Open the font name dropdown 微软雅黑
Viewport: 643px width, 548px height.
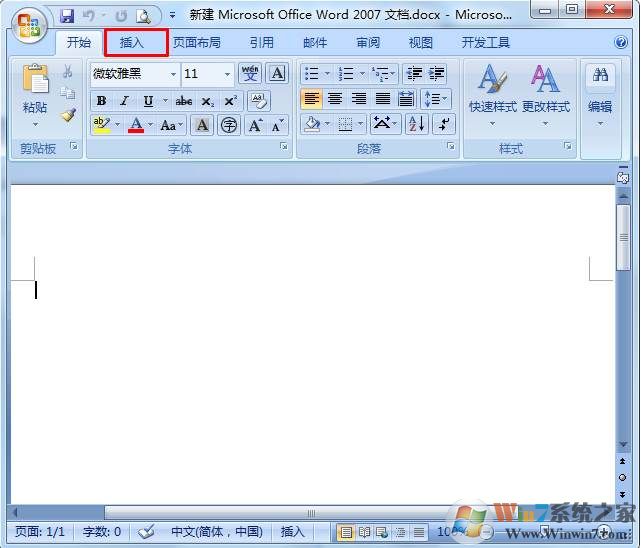click(173, 74)
